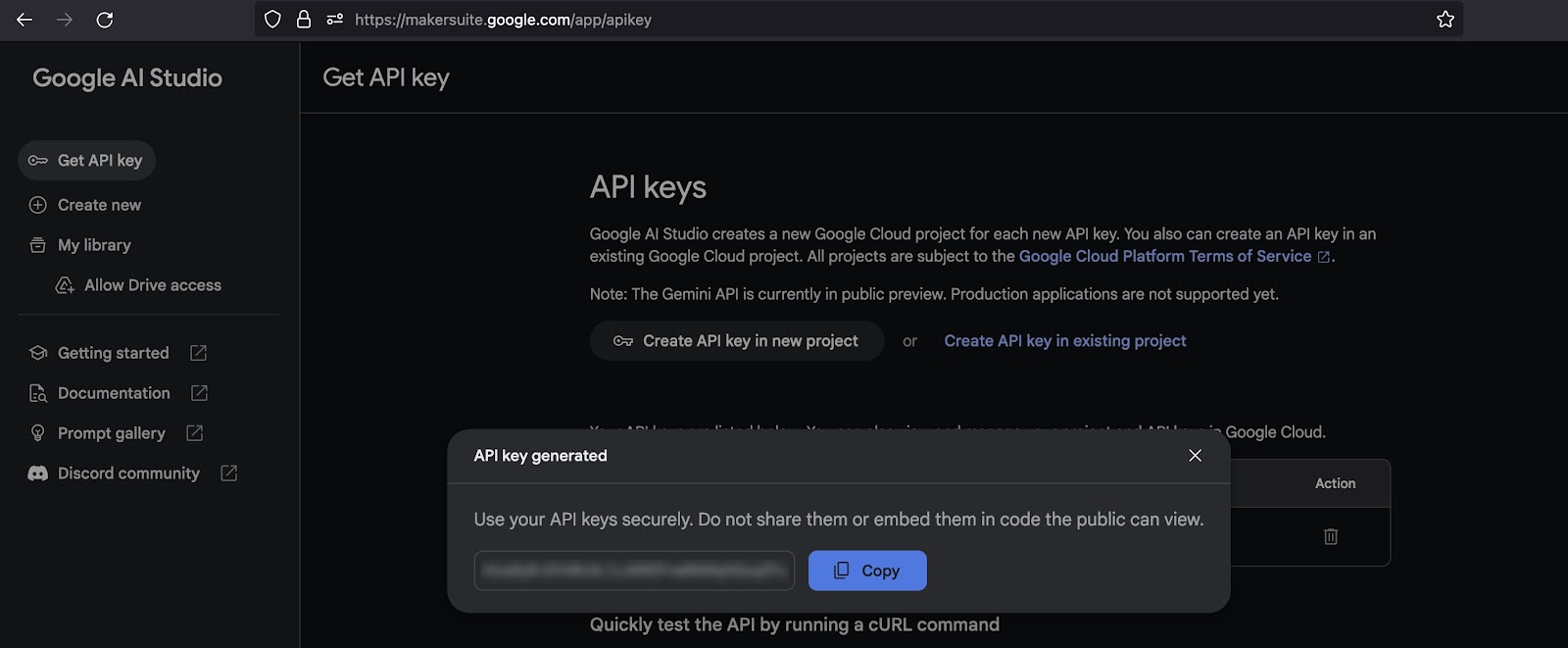Click the Copy button in the dialog
Image resolution: width=1568 pixels, height=648 pixels.
pos(867,571)
